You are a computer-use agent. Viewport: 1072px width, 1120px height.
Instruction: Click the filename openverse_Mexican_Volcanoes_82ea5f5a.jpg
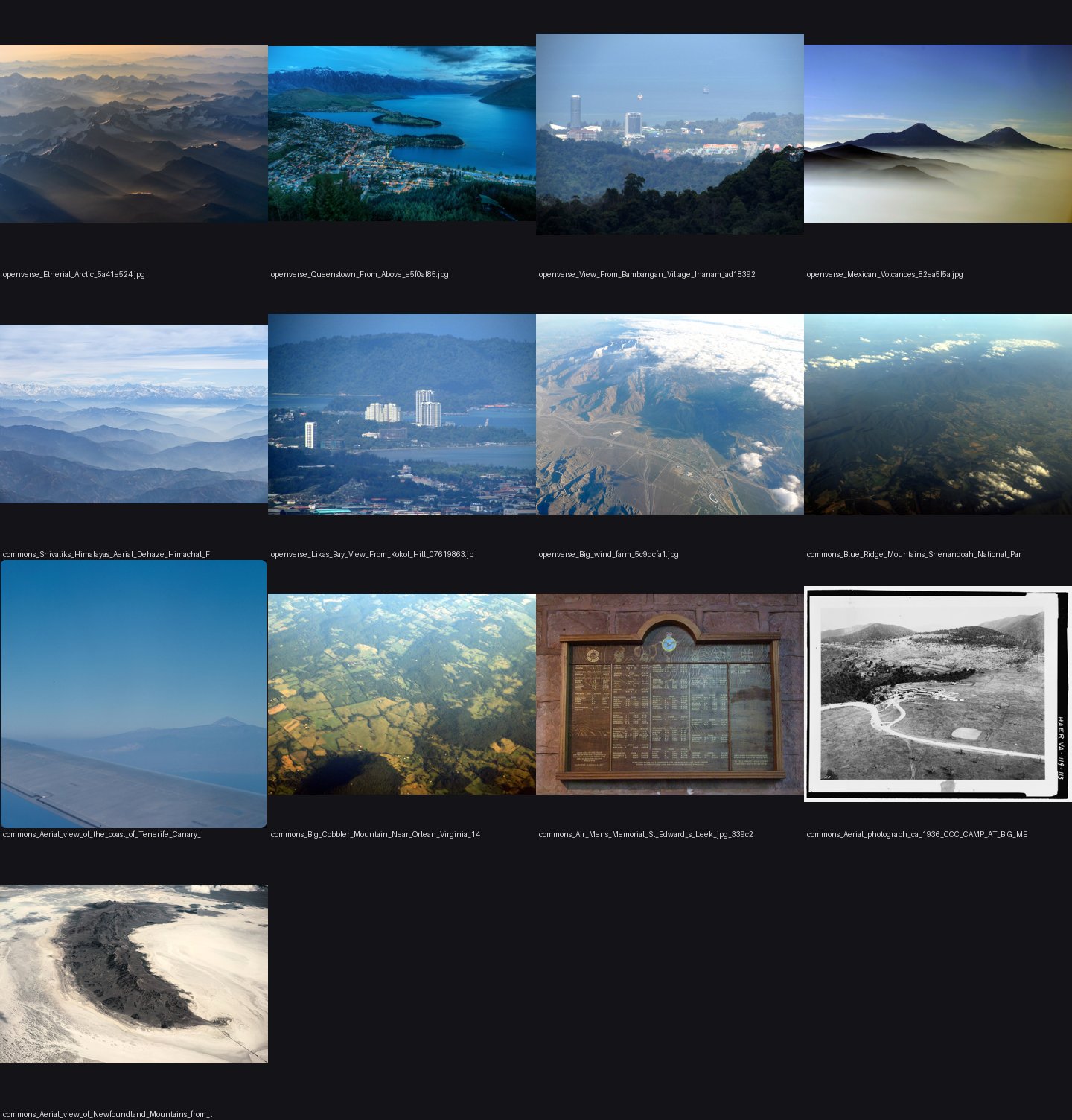click(884, 274)
